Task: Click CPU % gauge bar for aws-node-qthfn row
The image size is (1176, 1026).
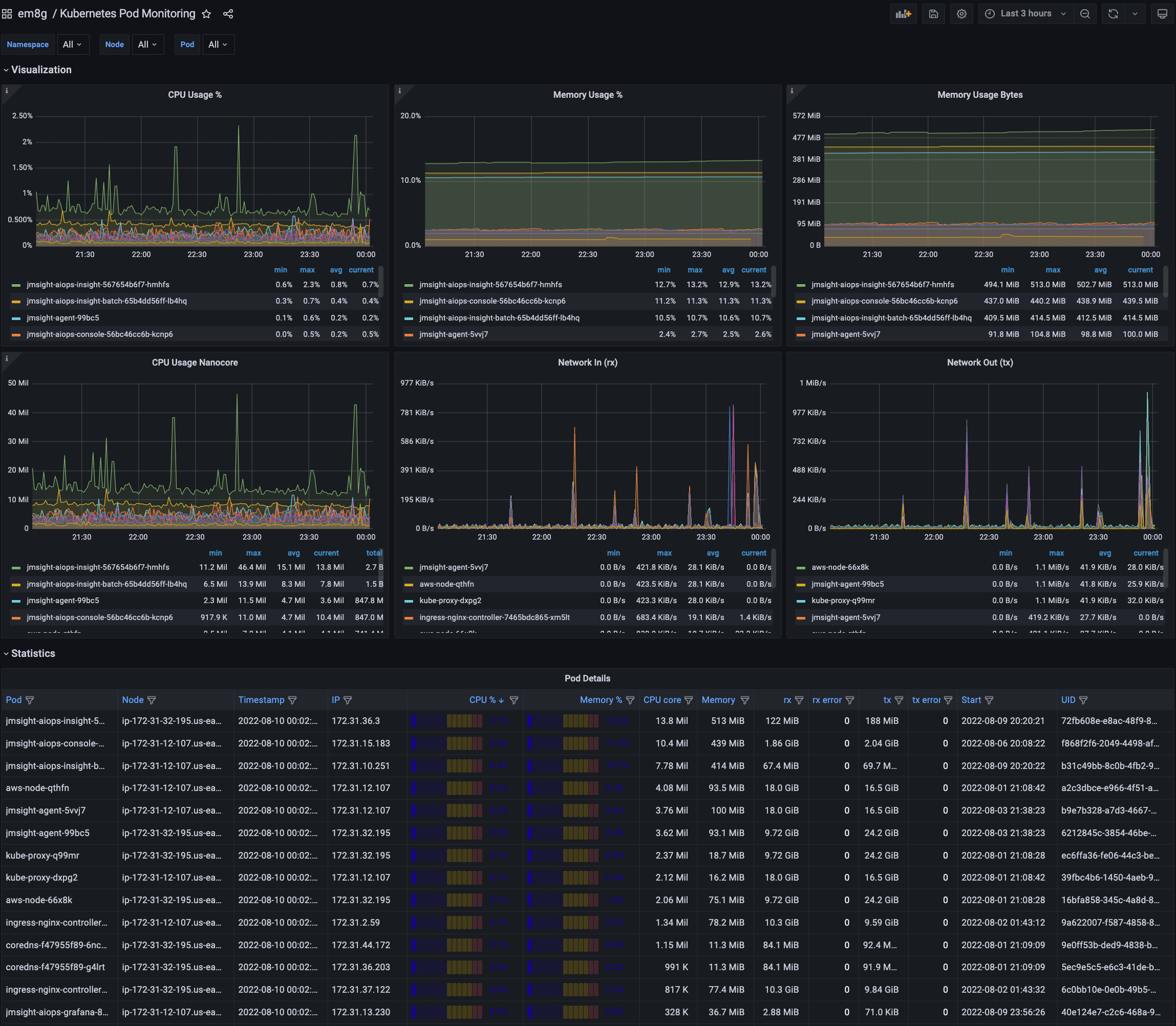Action: [446, 788]
